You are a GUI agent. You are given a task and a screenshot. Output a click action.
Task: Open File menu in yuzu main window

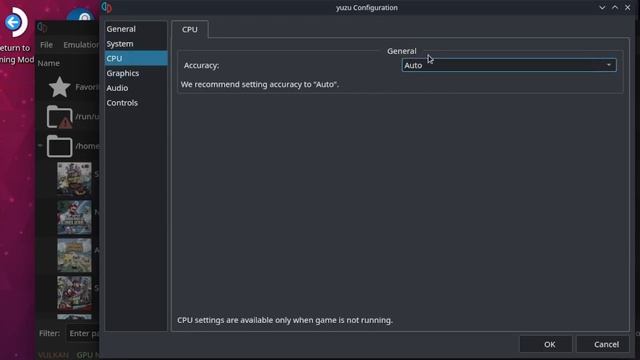[x=46, y=44]
